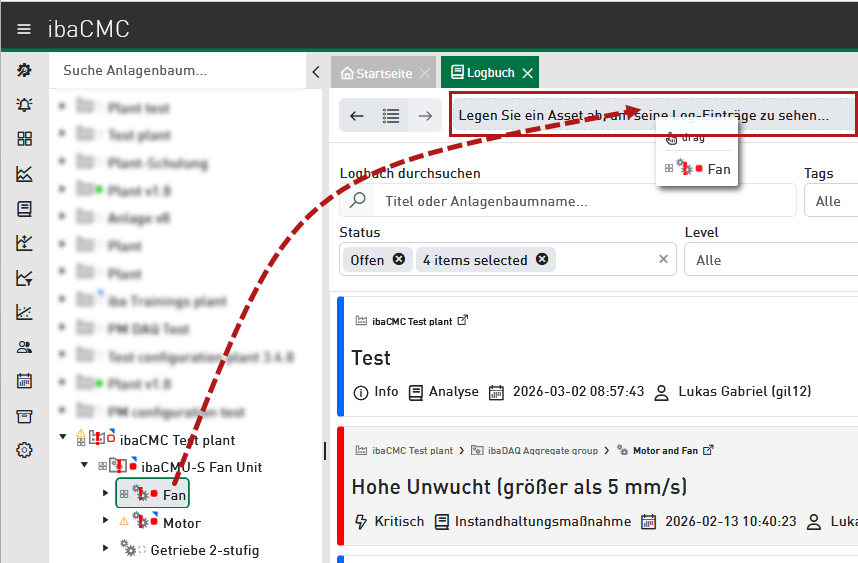Open the Status multi-select box

[508, 259]
